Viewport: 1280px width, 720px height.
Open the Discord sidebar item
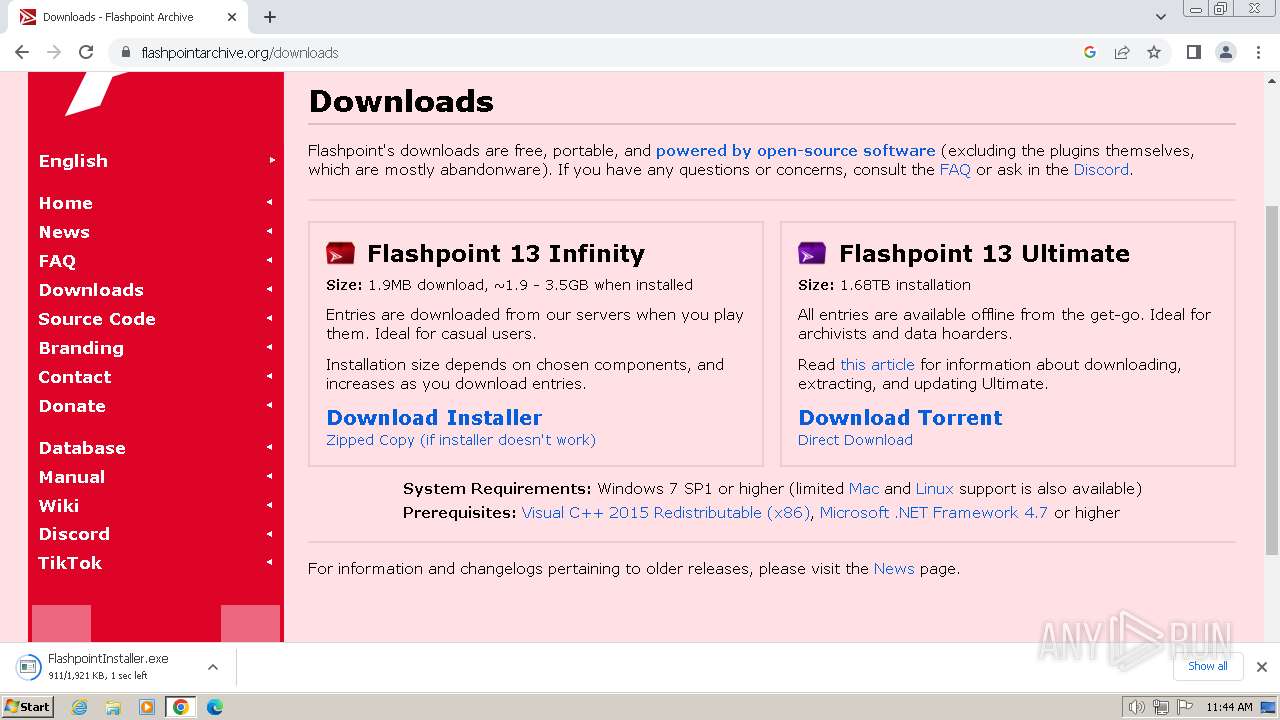click(155, 534)
